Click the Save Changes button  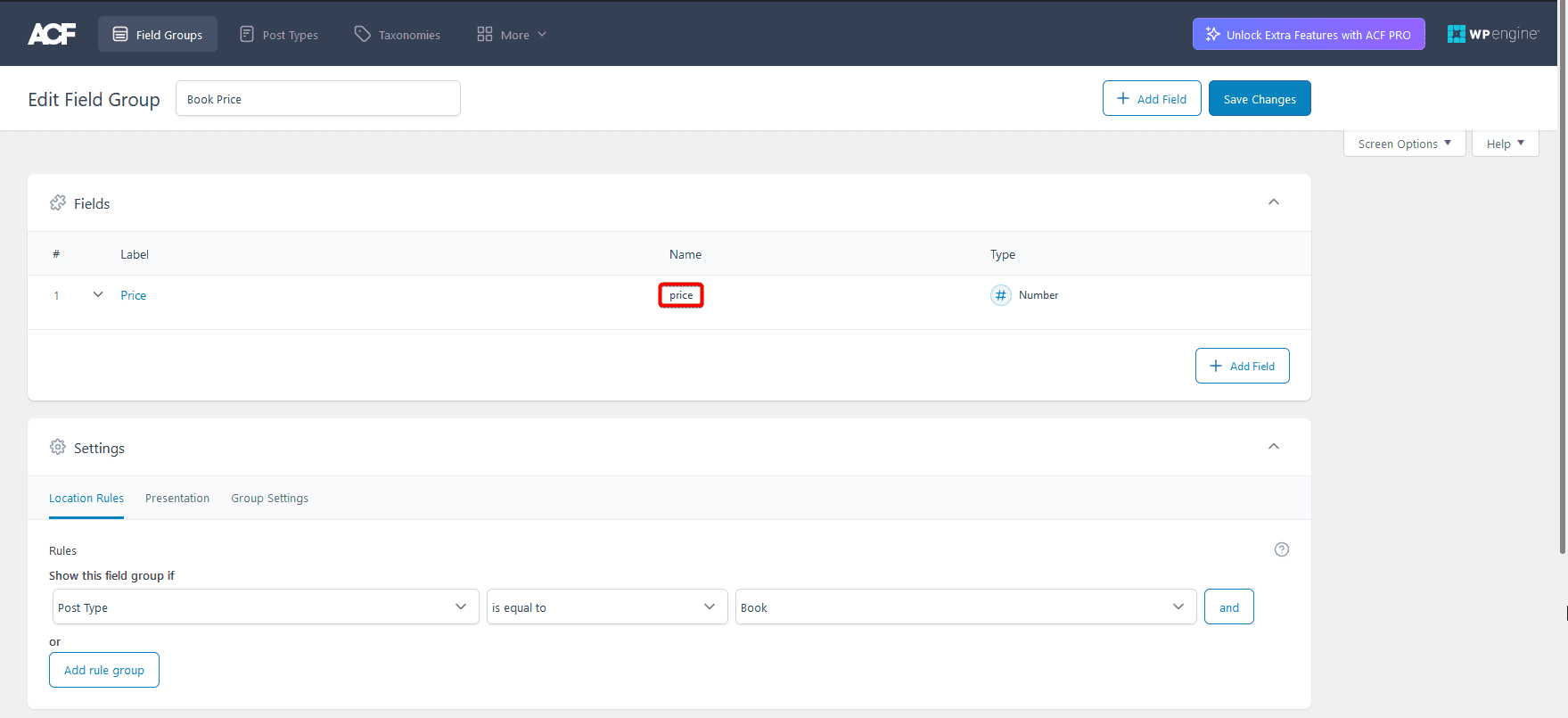(x=1259, y=99)
